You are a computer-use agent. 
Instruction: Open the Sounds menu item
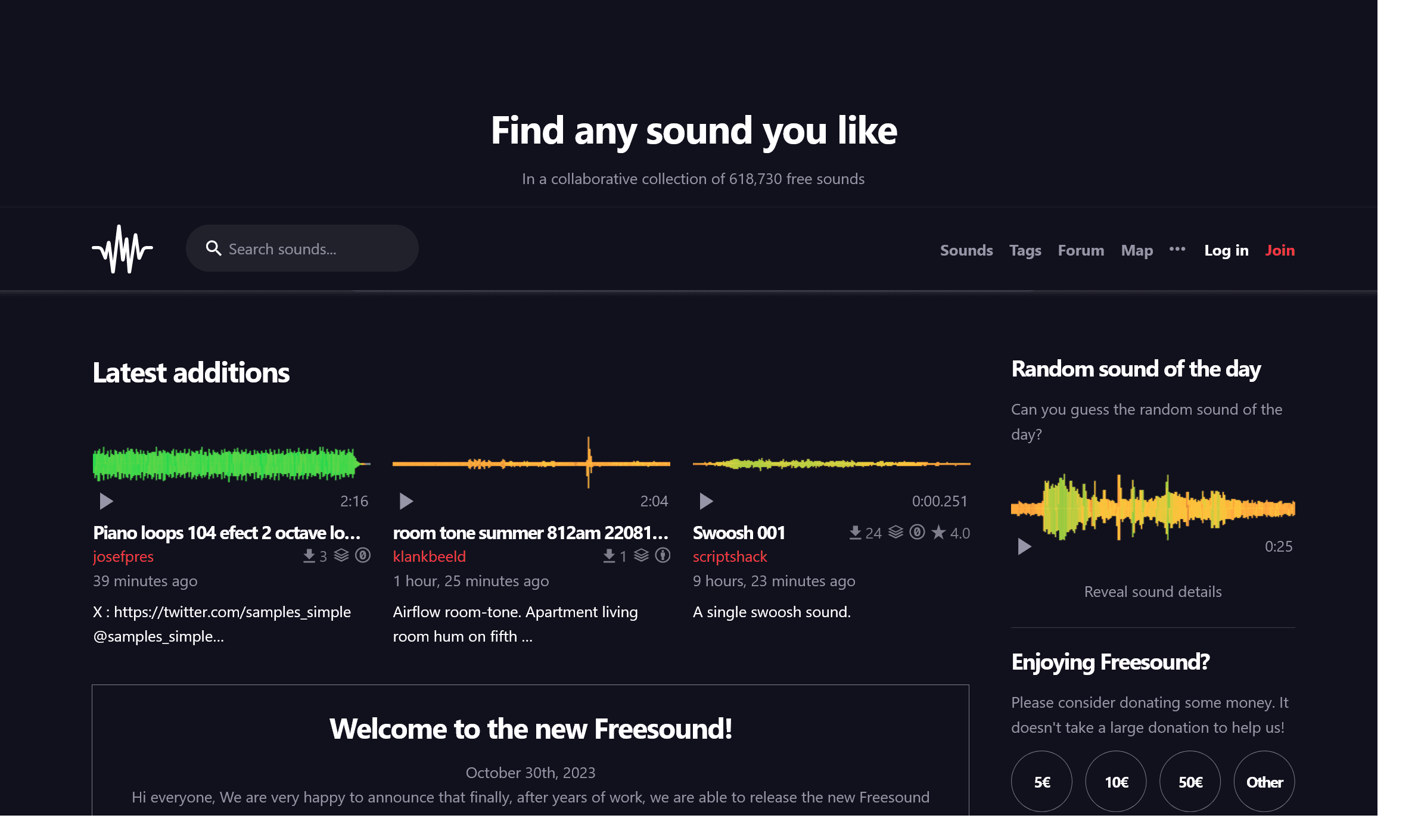966,250
